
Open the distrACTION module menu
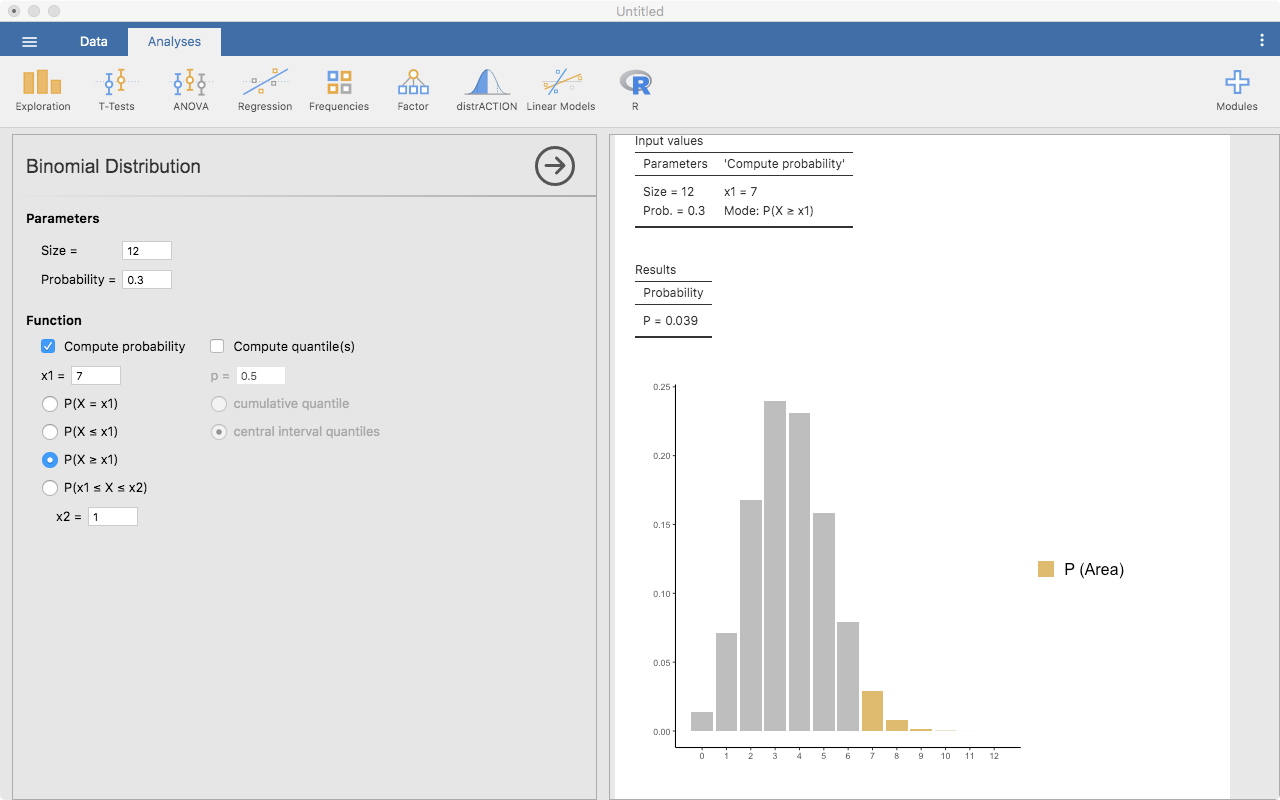point(486,90)
